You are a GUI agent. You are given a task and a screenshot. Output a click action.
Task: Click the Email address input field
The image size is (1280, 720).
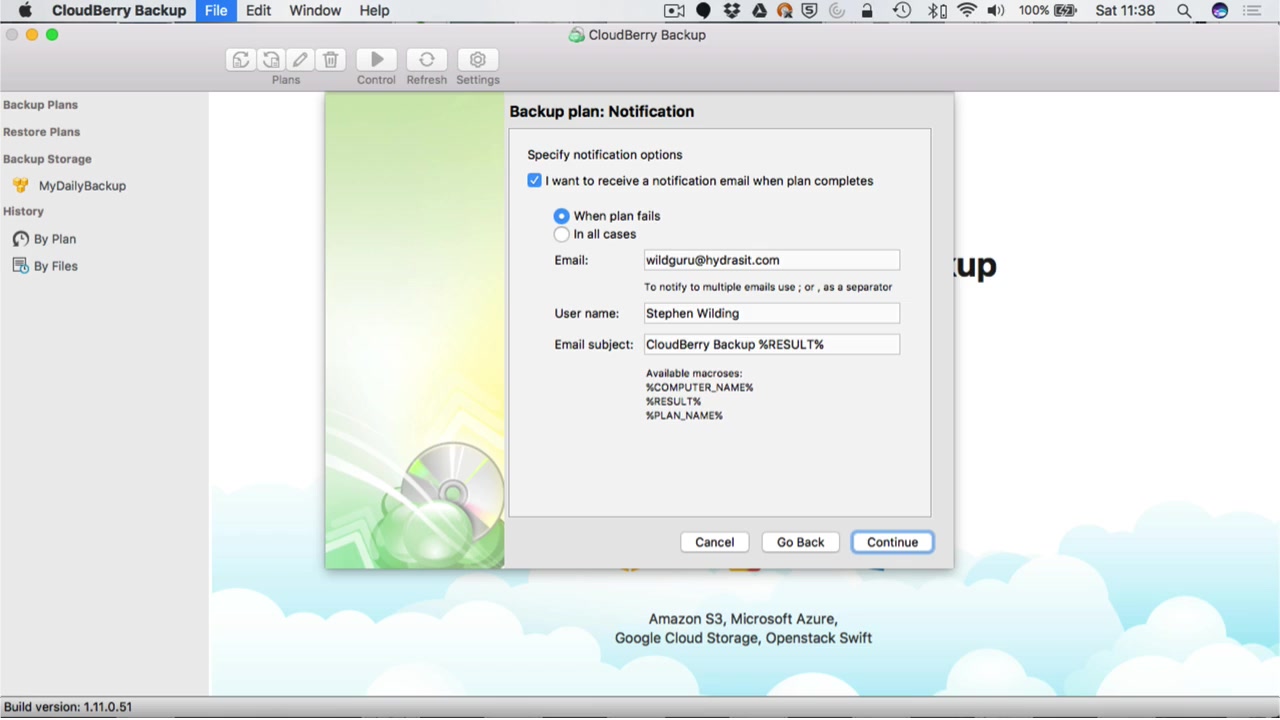(x=771, y=260)
